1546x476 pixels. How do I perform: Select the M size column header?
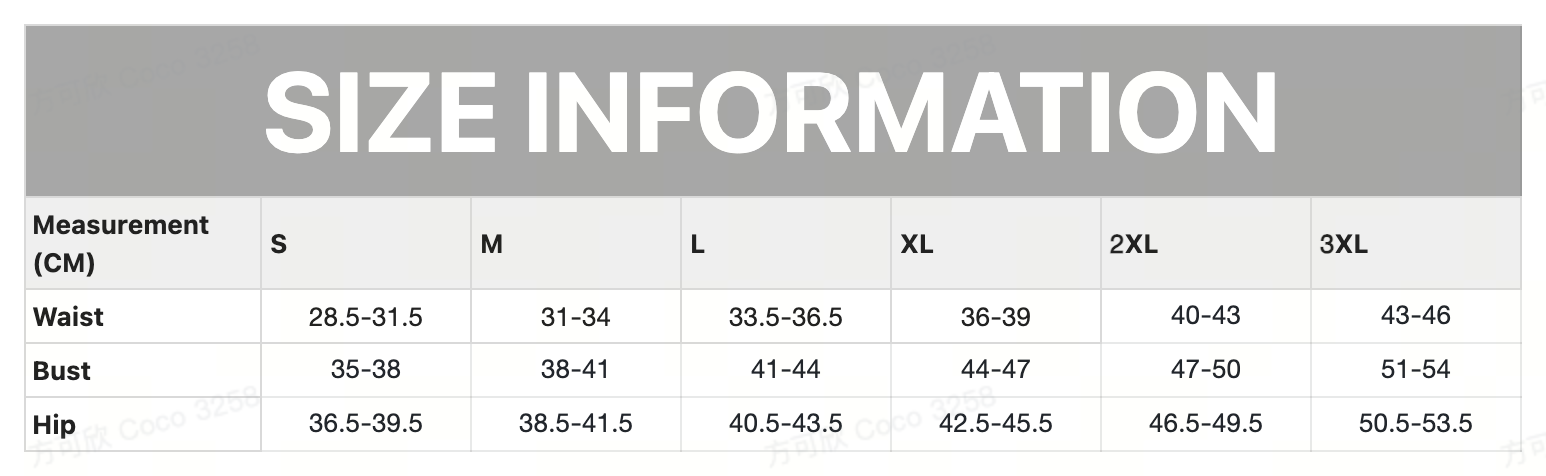point(491,244)
